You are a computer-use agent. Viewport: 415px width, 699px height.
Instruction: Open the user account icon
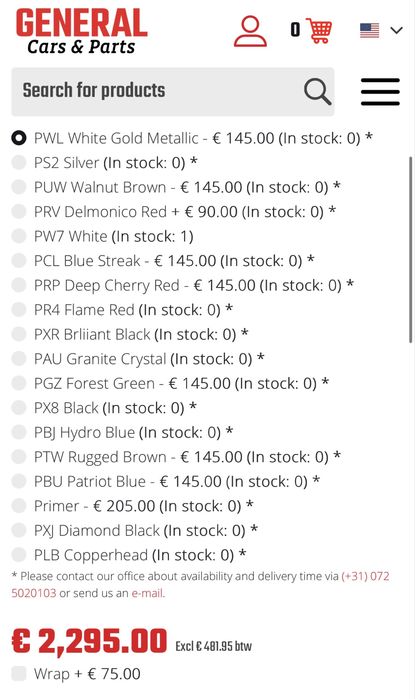coord(251,31)
